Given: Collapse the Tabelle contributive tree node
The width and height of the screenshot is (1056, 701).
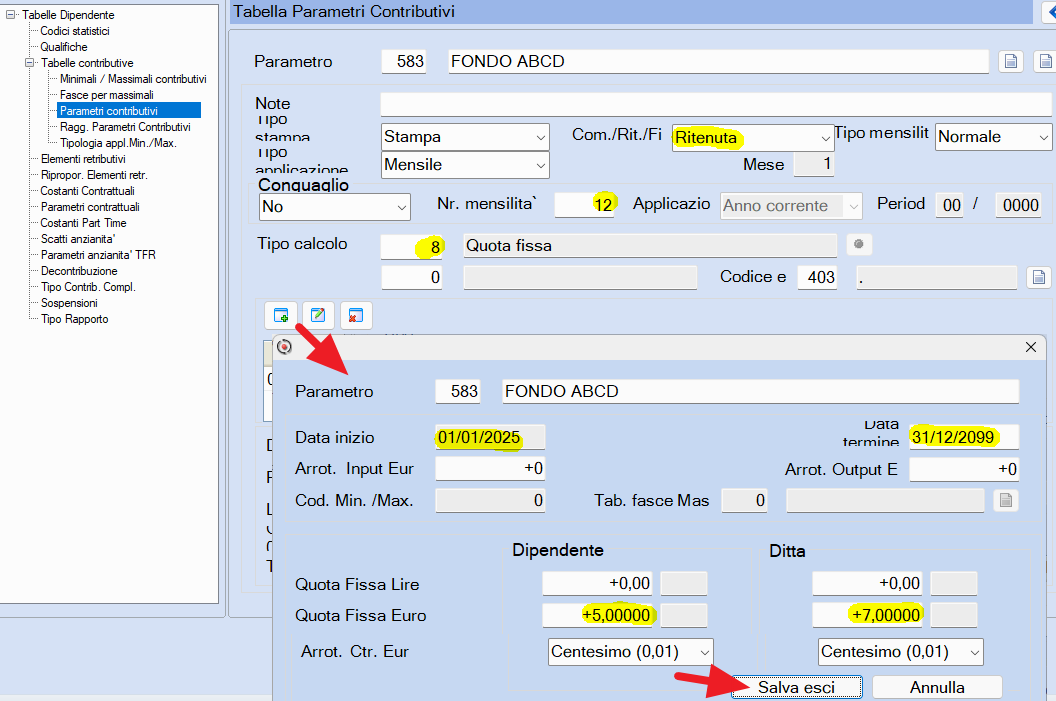Looking at the screenshot, I should (x=30, y=63).
